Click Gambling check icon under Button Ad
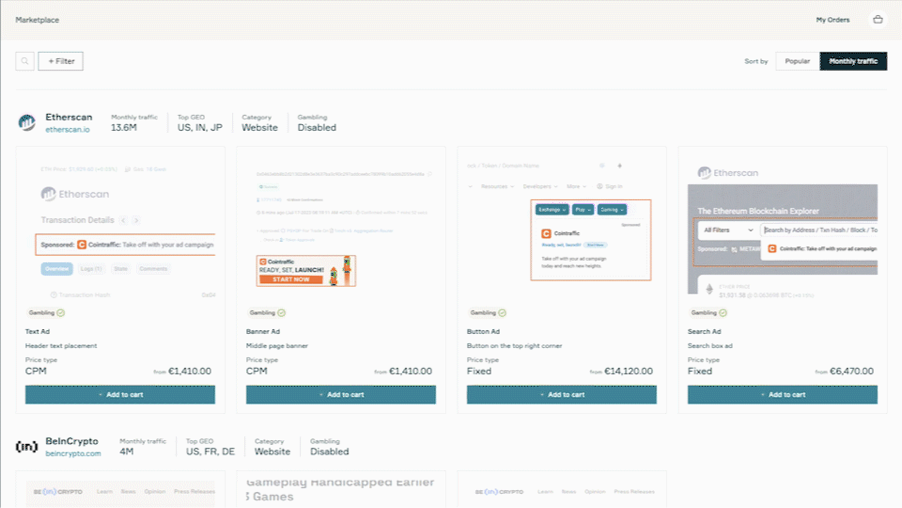This screenshot has height=508, width=902. click(x=502, y=313)
